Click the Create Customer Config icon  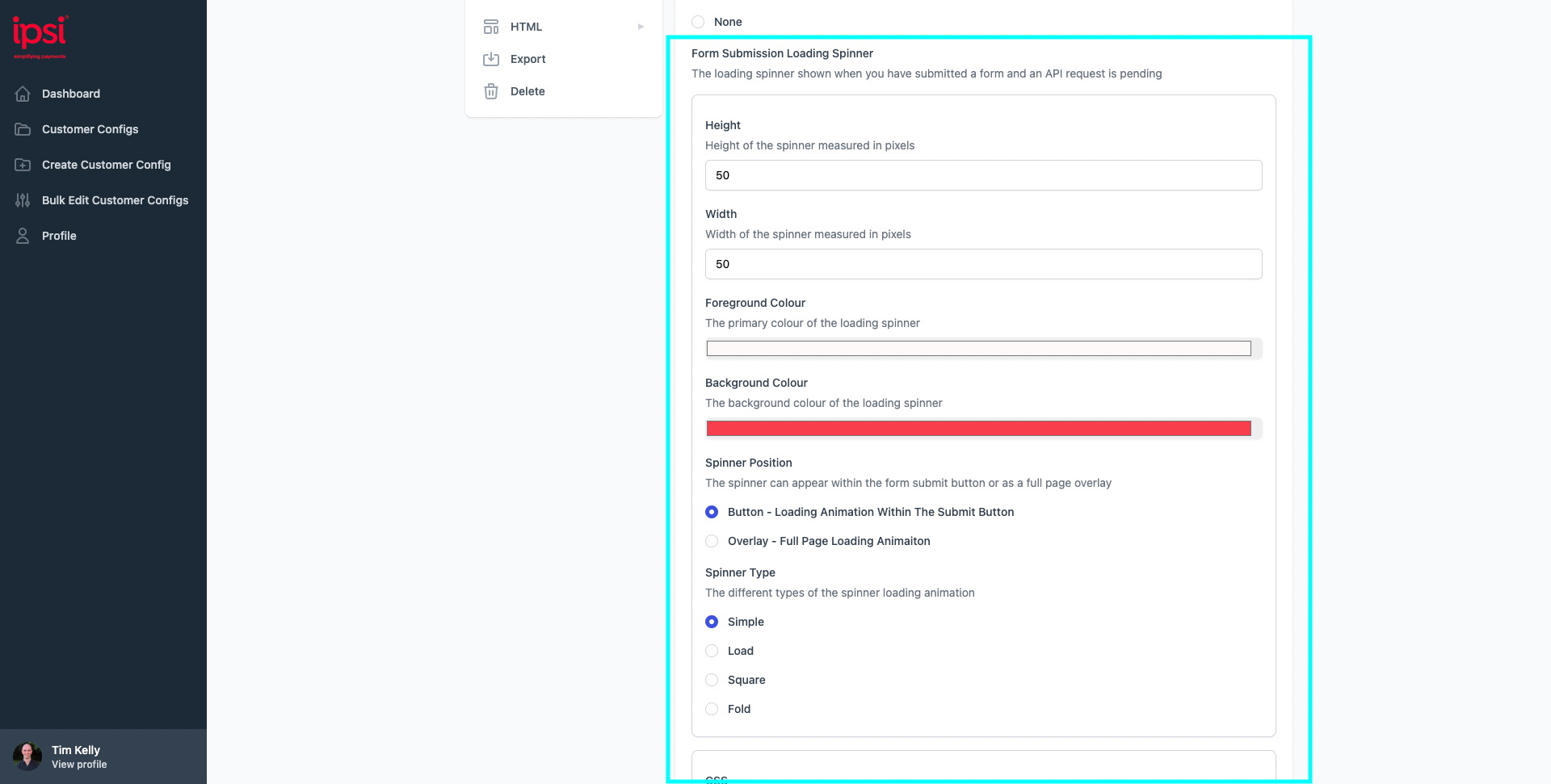point(23,165)
